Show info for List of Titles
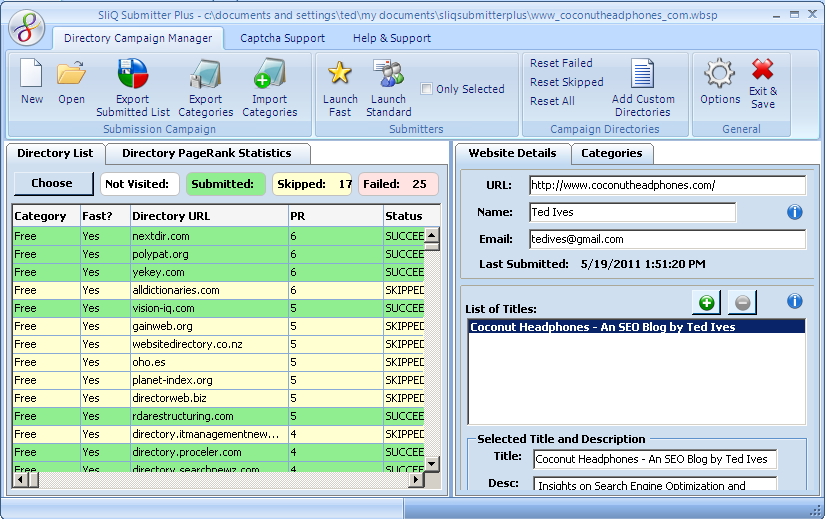 [x=794, y=301]
